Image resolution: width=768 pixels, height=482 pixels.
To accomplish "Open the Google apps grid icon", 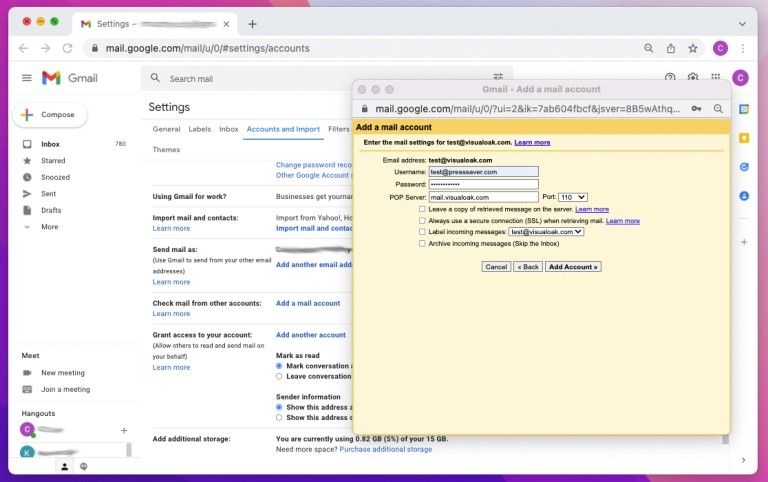I will pyautogui.click(x=716, y=77).
